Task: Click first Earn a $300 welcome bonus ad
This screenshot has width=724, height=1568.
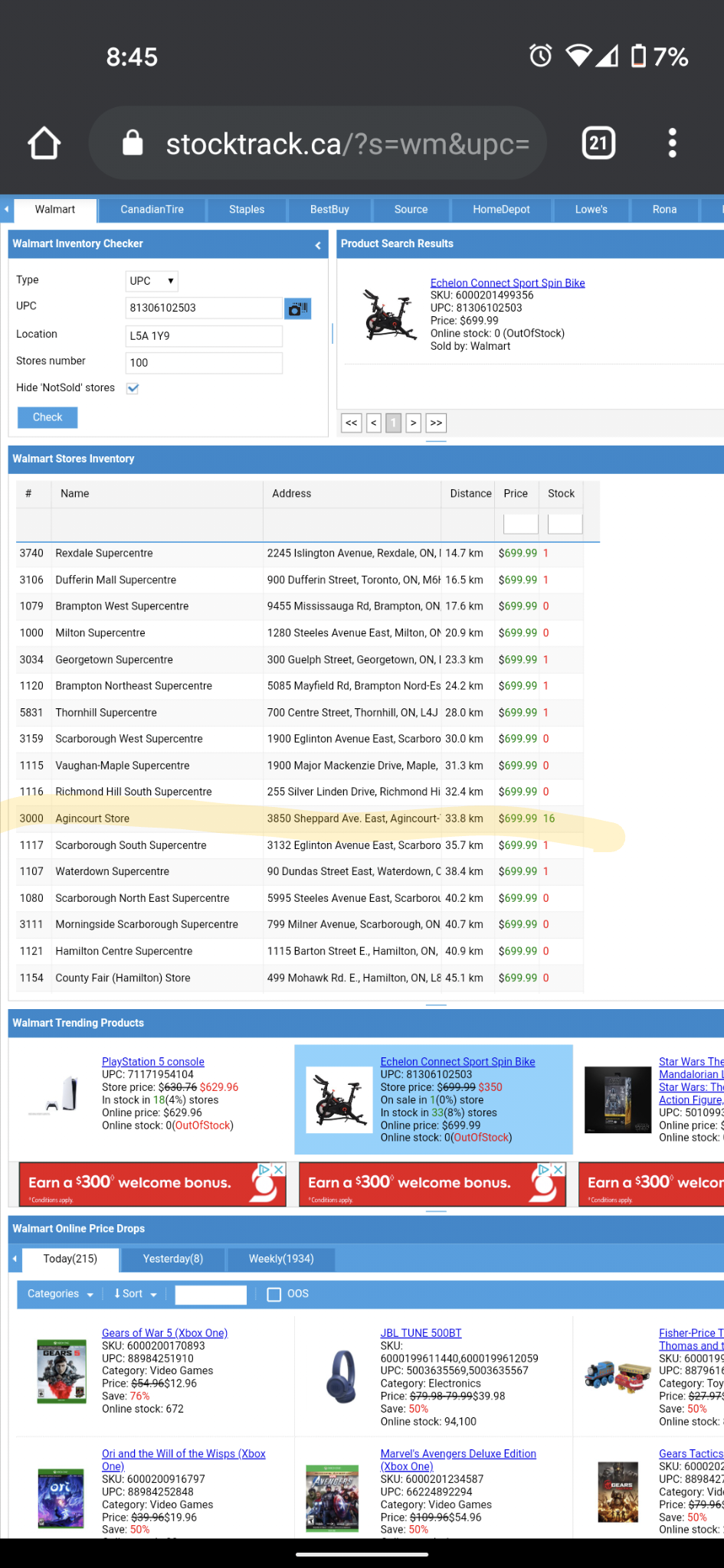Action: [x=152, y=1184]
